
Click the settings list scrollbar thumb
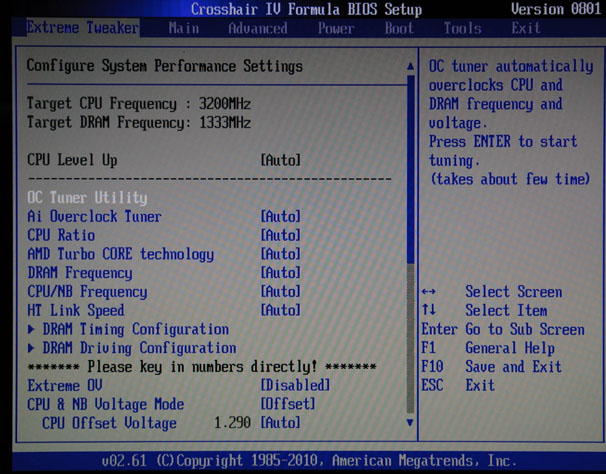tap(410, 169)
